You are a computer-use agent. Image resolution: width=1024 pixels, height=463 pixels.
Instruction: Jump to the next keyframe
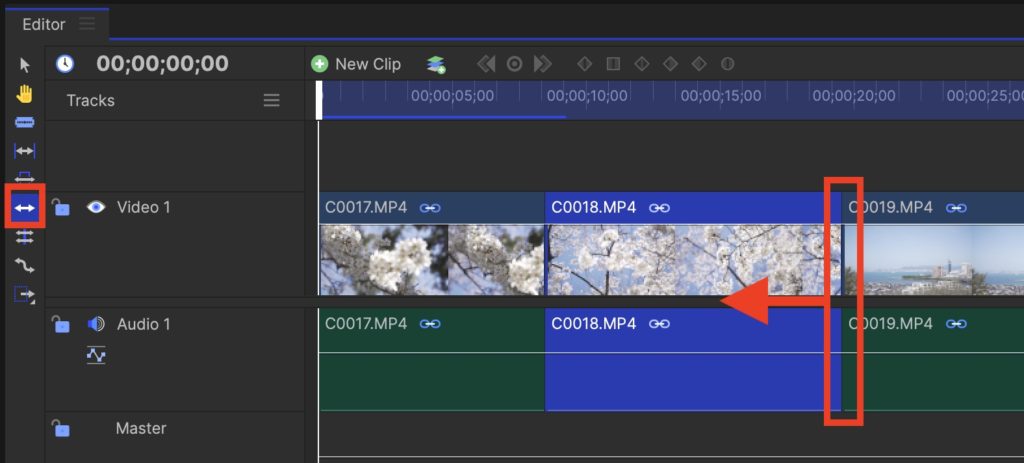point(543,64)
